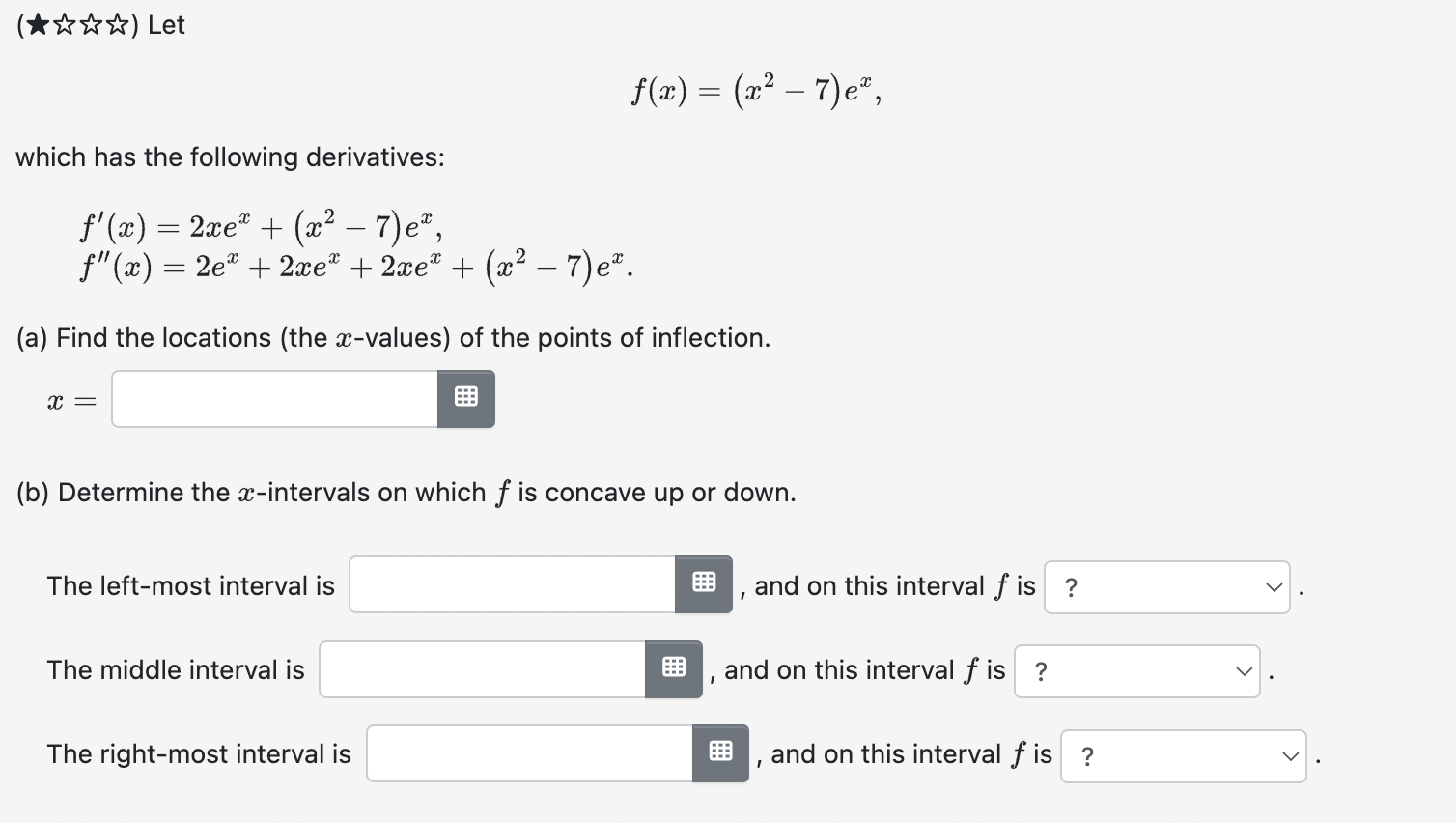
Task: Click the '?' placeholder in the top dropdown
Action: coord(1072,586)
